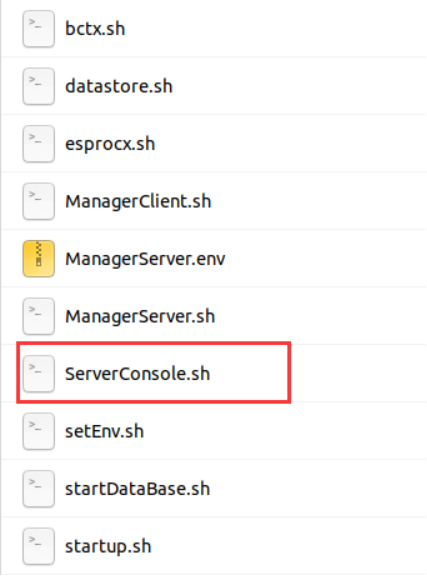The height and width of the screenshot is (576, 427).
Task: Click the setEnv.sh file name
Action: [x=104, y=432]
